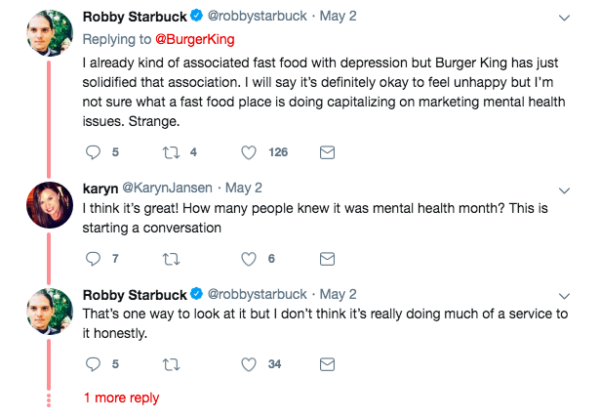The height and width of the screenshot is (419, 600).
Task: Send first tweet via direct message envelope
Action: (x=327, y=152)
